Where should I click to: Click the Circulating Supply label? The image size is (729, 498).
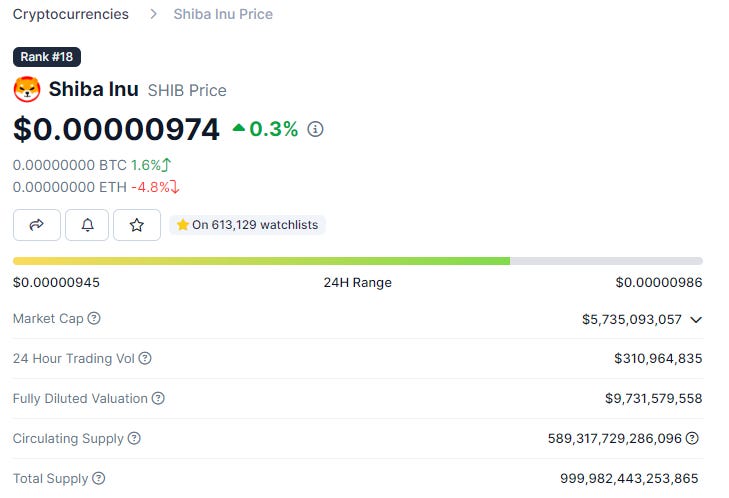68,438
